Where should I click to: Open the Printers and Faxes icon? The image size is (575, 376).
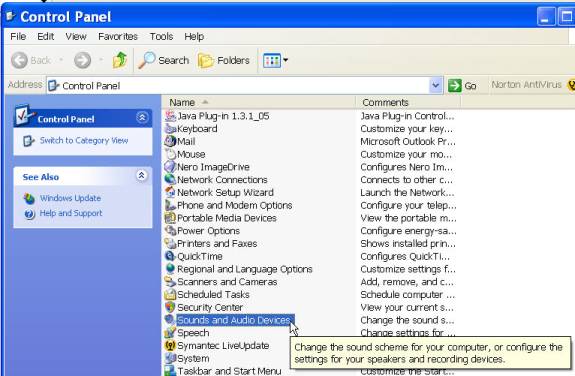170,244
